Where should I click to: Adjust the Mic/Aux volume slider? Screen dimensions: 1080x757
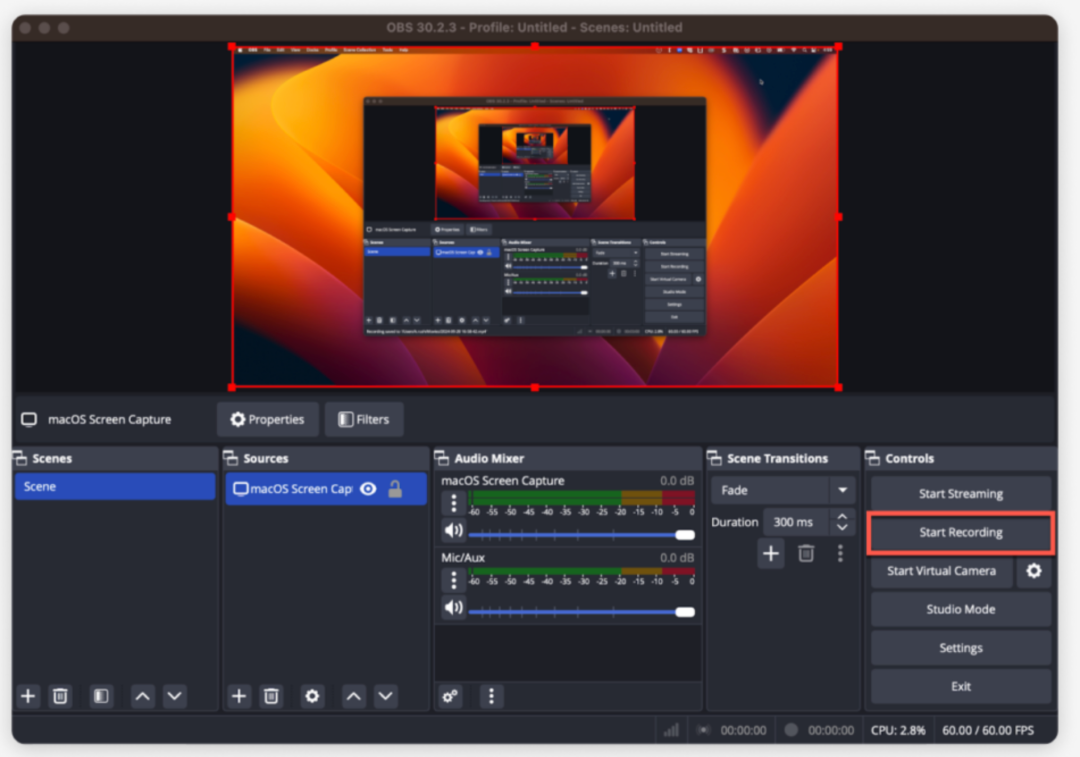(581, 612)
